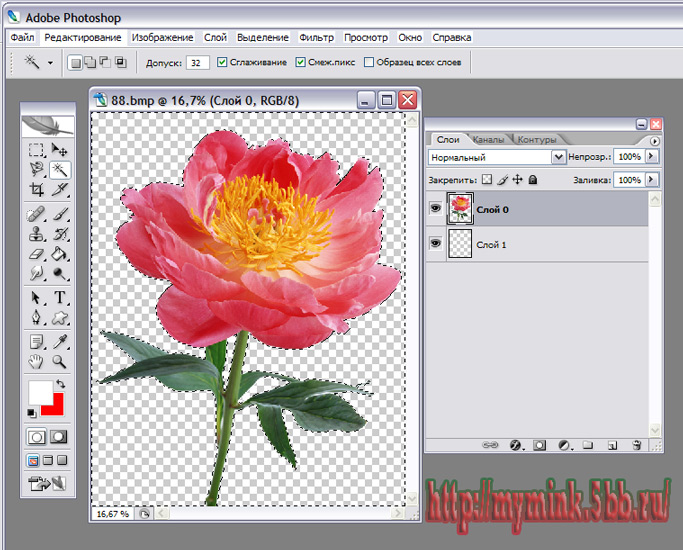Select the Paint Bucket tool
683x550 pixels.
tap(59, 254)
